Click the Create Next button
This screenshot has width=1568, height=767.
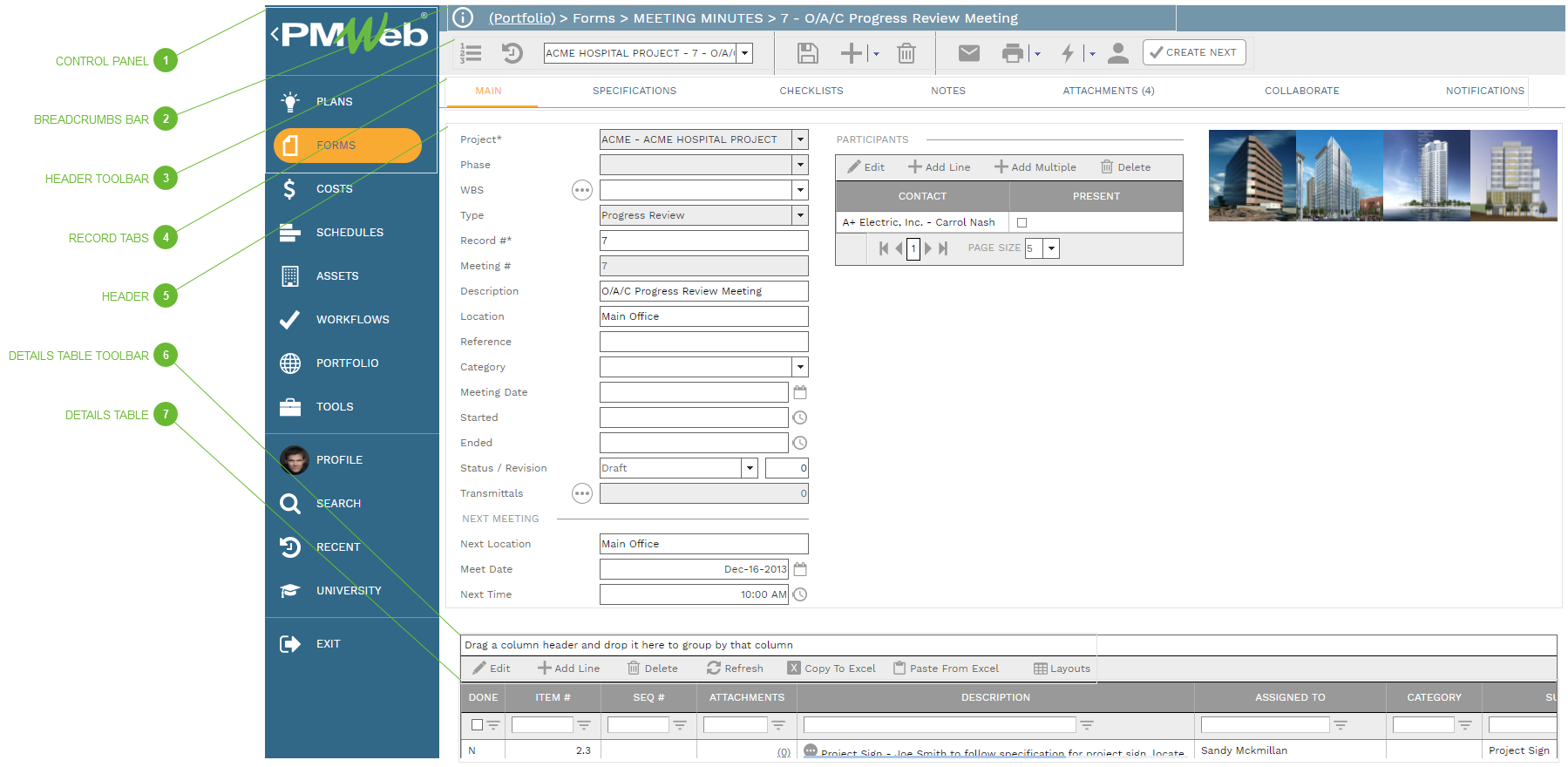(x=1193, y=52)
